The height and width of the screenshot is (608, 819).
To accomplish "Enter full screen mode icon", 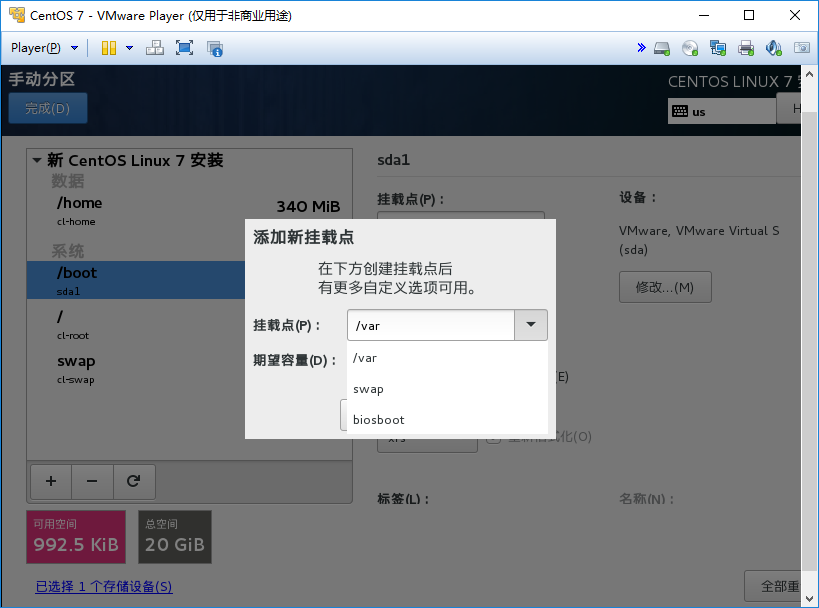I will pyautogui.click(x=184, y=48).
